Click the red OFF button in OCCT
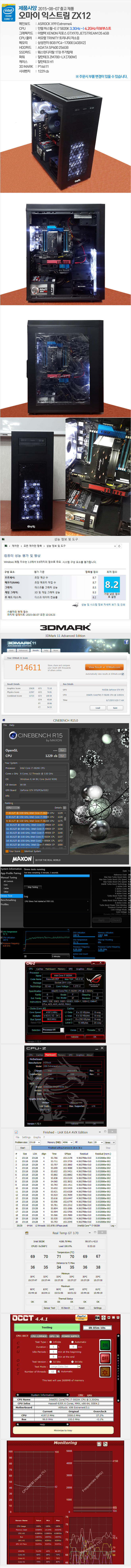 coord(105,1359)
